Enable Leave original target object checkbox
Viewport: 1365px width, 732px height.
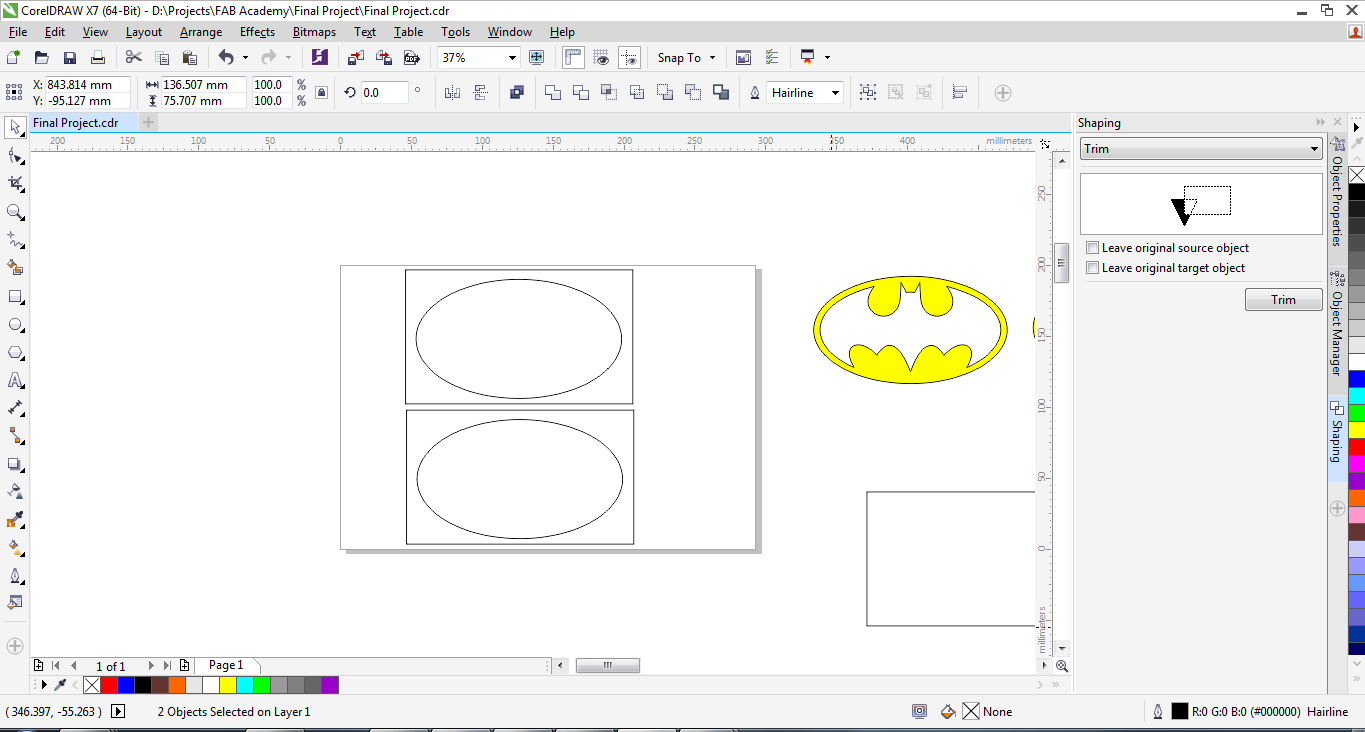coord(1093,268)
